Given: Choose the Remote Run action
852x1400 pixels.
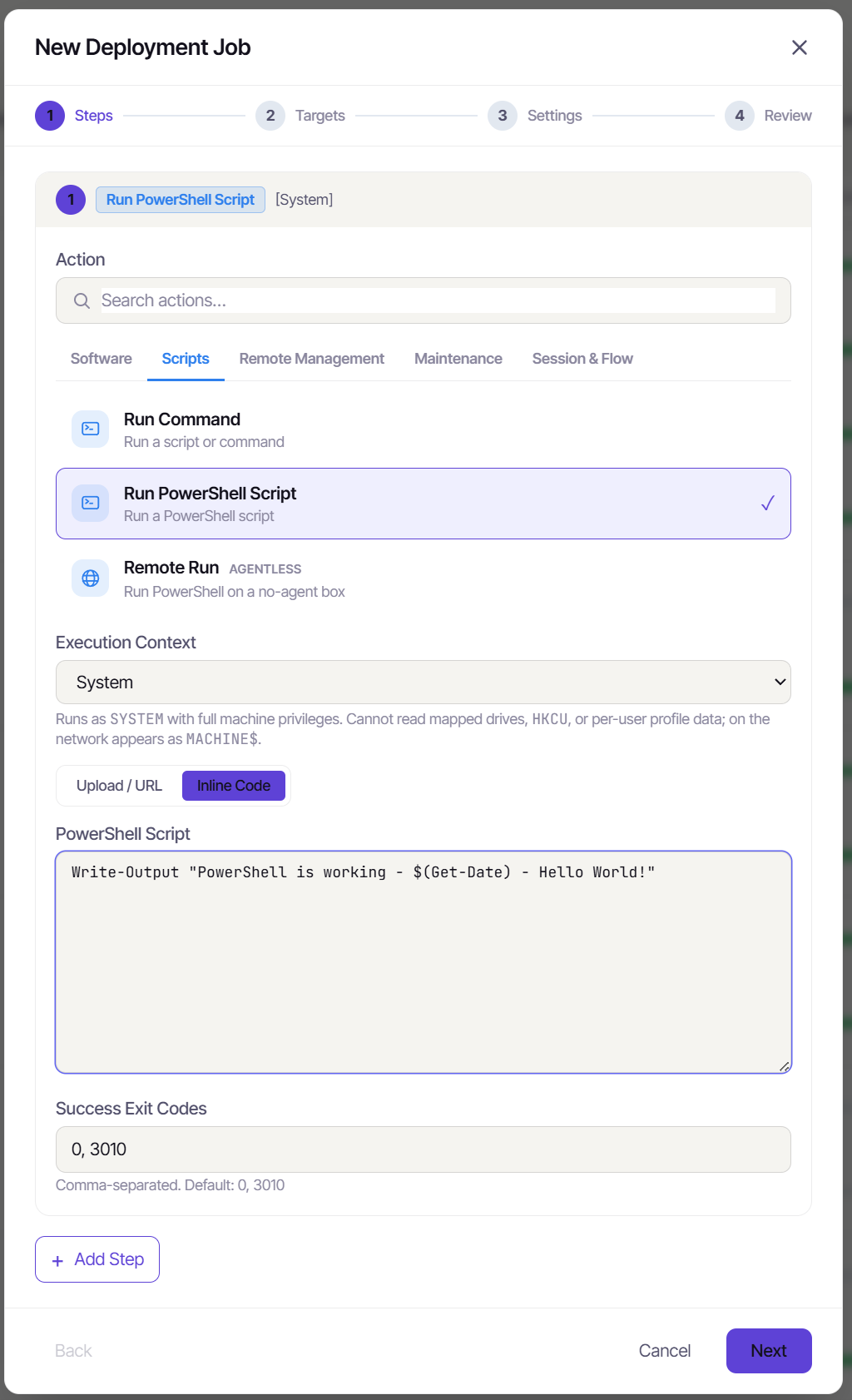Looking at the screenshot, I should click(x=424, y=579).
